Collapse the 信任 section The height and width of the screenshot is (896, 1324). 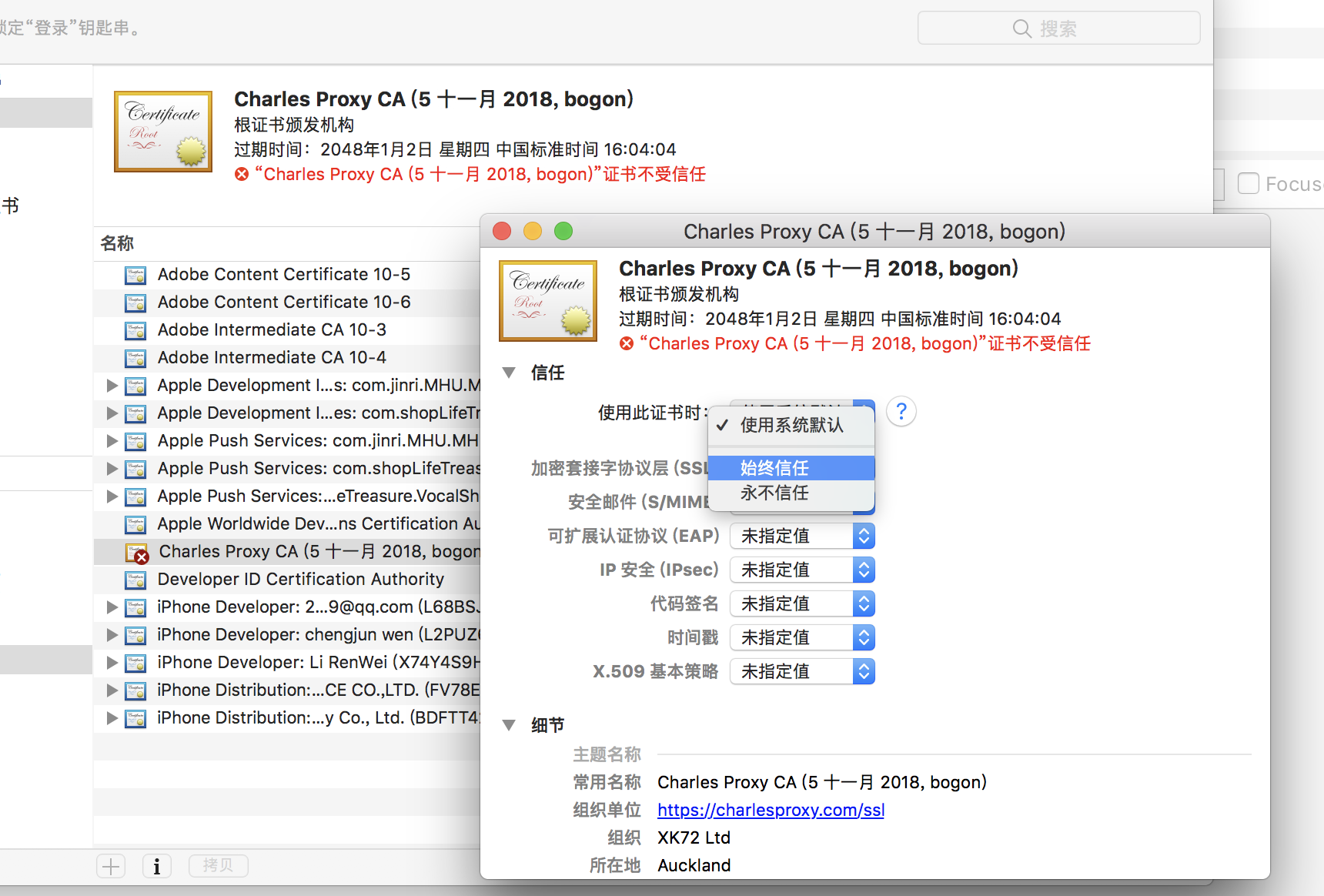point(509,373)
